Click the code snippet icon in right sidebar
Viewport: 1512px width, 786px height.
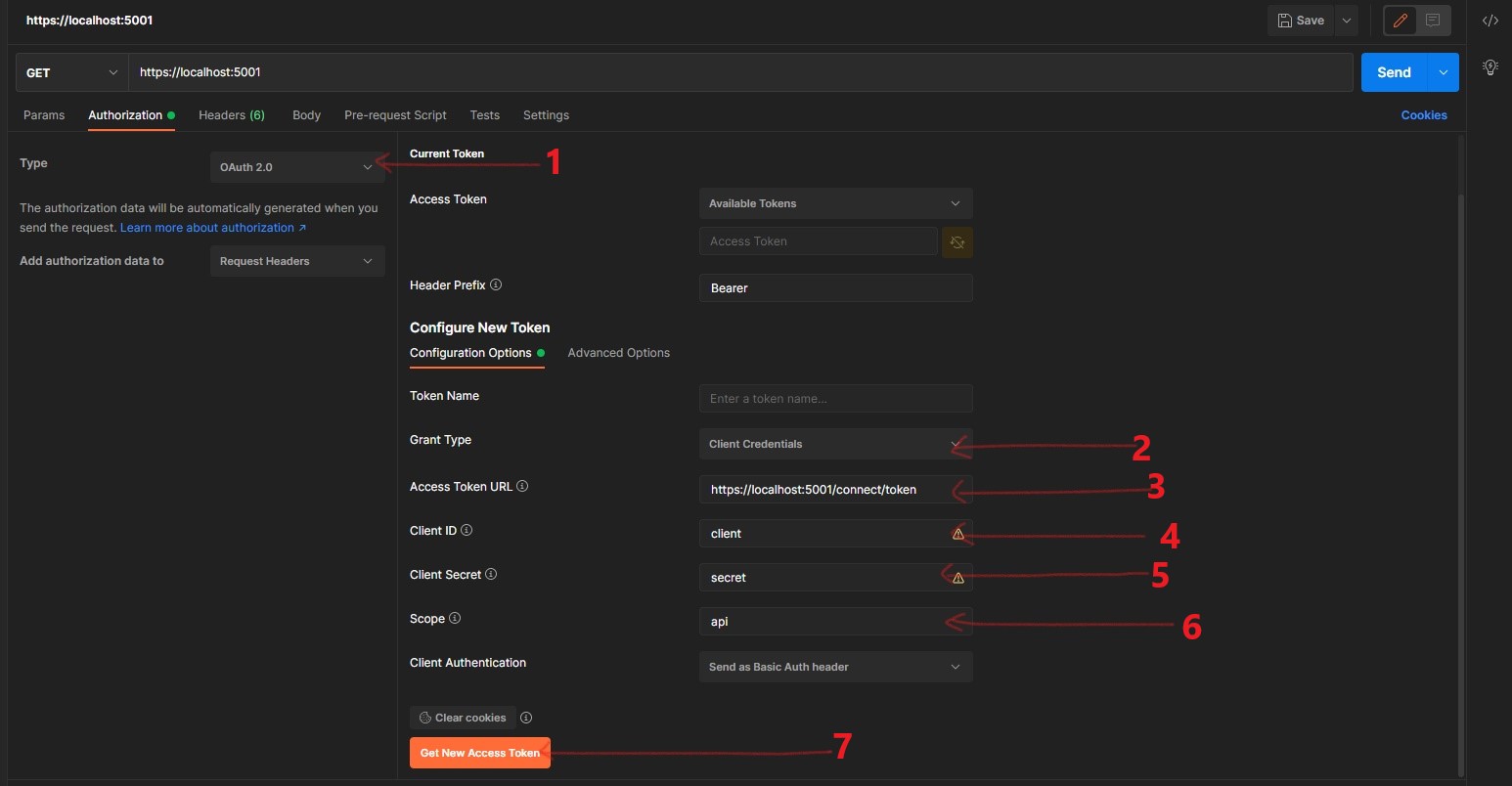[x=1490, y=21]
